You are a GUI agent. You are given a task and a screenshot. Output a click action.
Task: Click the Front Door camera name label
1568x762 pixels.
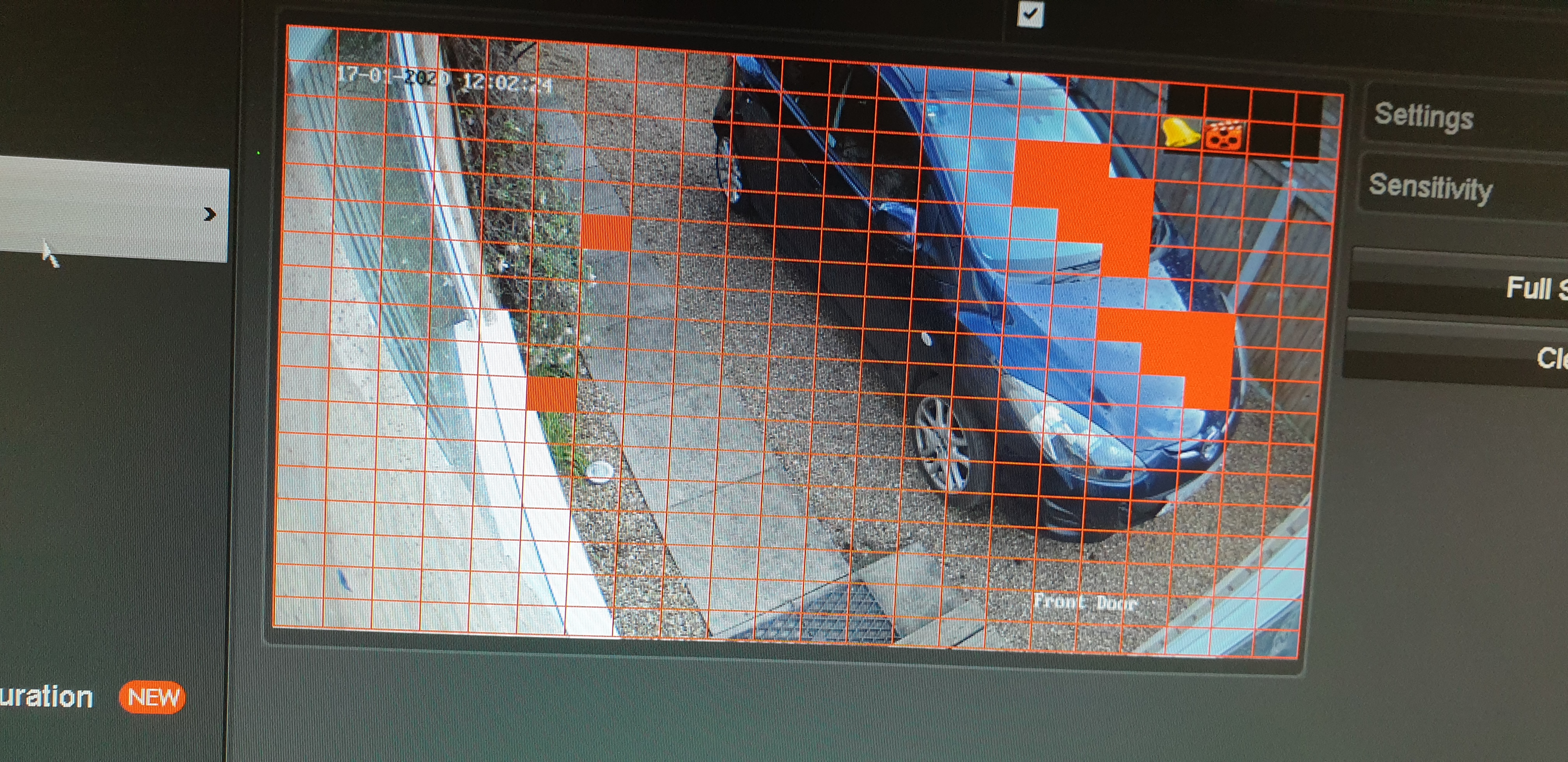coord(1085,603)
